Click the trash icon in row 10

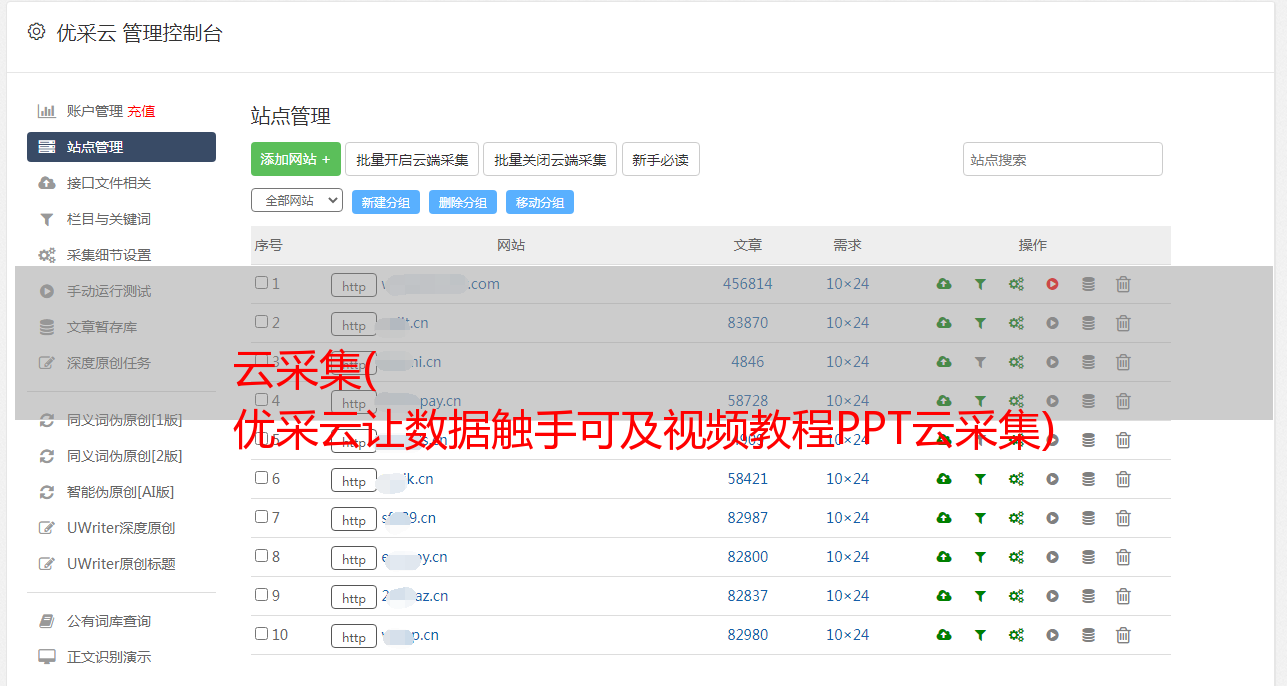click(1123, 635)
